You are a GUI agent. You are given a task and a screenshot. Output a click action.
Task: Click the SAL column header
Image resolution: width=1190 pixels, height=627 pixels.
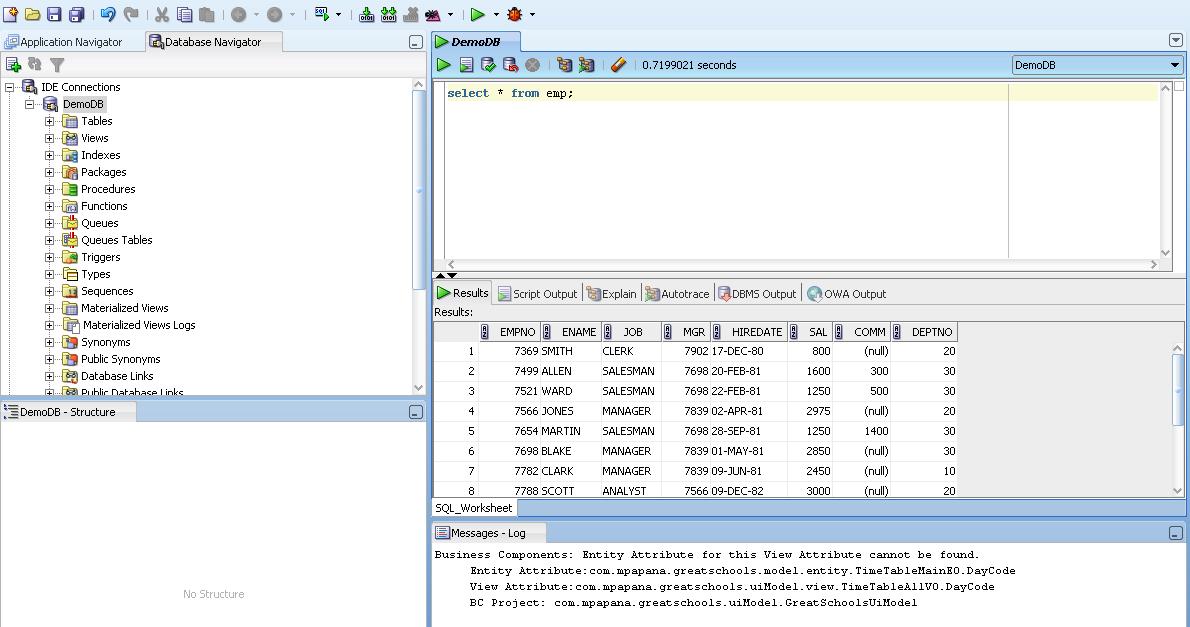[x=810, y=332]
